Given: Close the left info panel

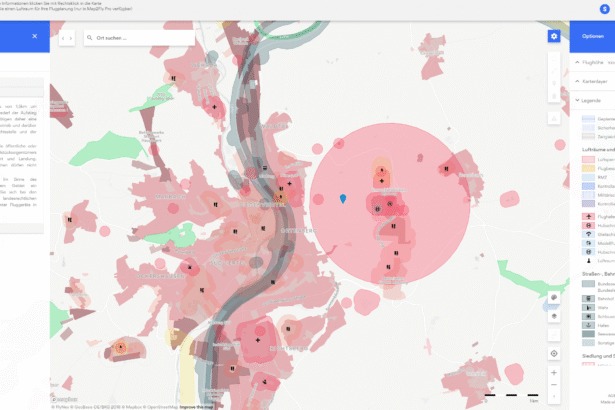Looking at the screenshot, I should click(x=34, y=36).
